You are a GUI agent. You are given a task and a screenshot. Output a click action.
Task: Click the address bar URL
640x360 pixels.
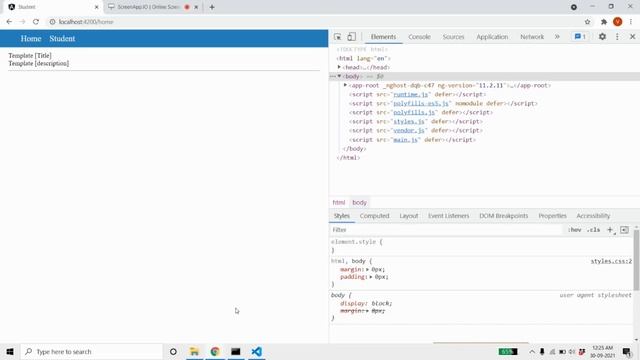coord(86,22)
